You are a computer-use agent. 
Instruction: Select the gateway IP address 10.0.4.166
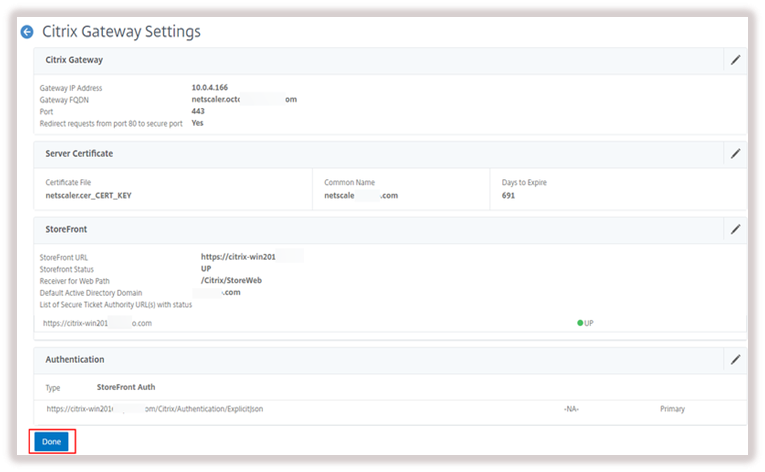209,87
